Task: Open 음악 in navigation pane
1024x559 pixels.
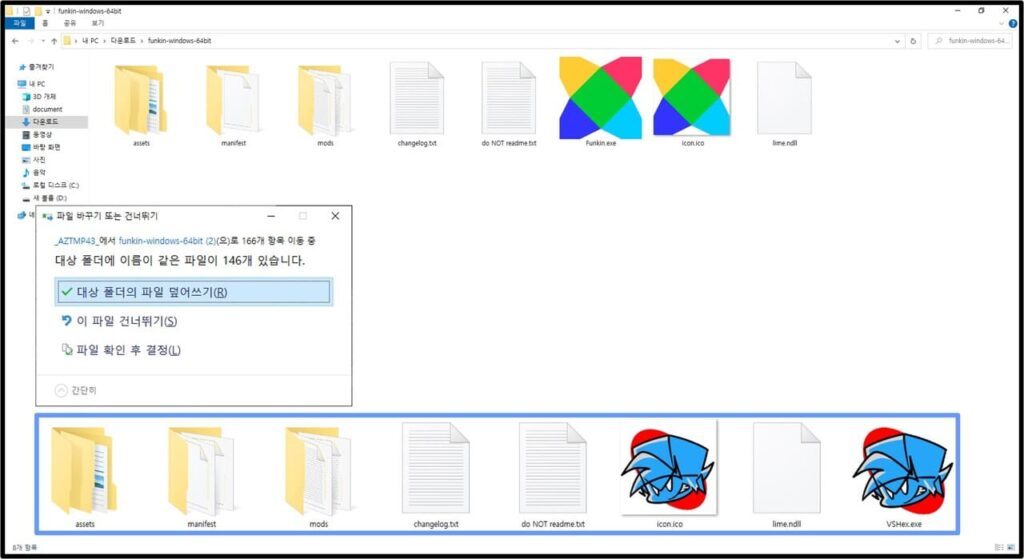Action: pyautogui.click(x=34, y=173)
